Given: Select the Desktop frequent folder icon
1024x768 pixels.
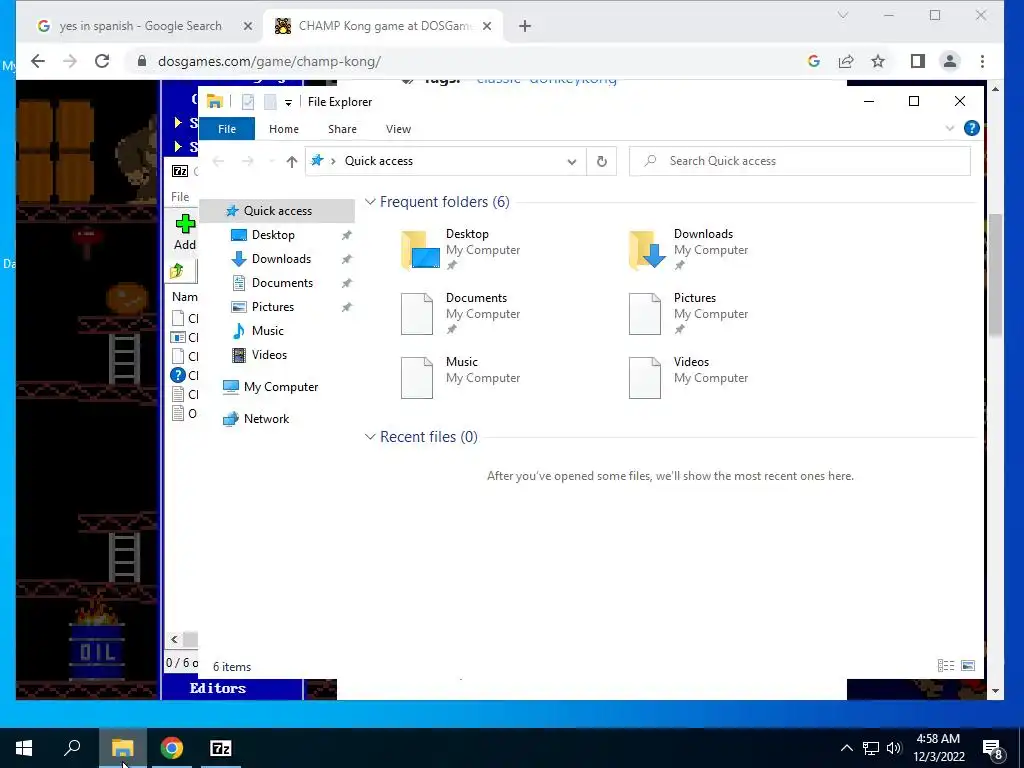Looking at the screenshot, I should coord(420,249).
